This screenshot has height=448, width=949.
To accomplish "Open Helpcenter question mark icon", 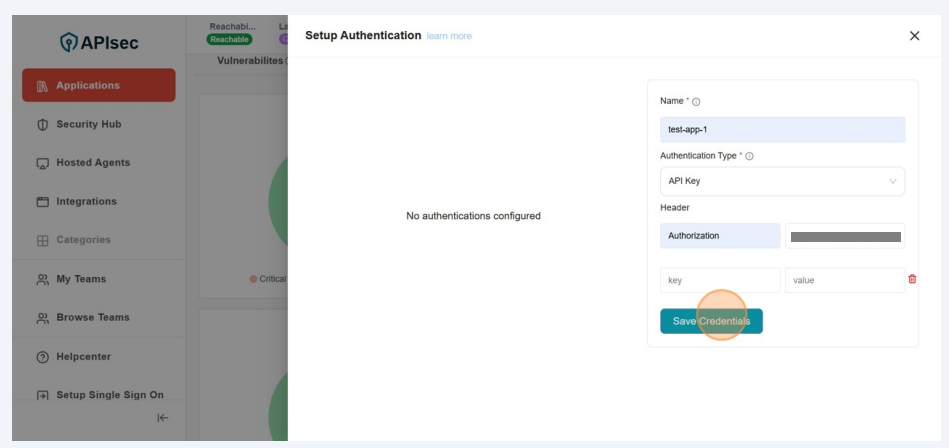I will pyautogui.click(x=42, y=357).
